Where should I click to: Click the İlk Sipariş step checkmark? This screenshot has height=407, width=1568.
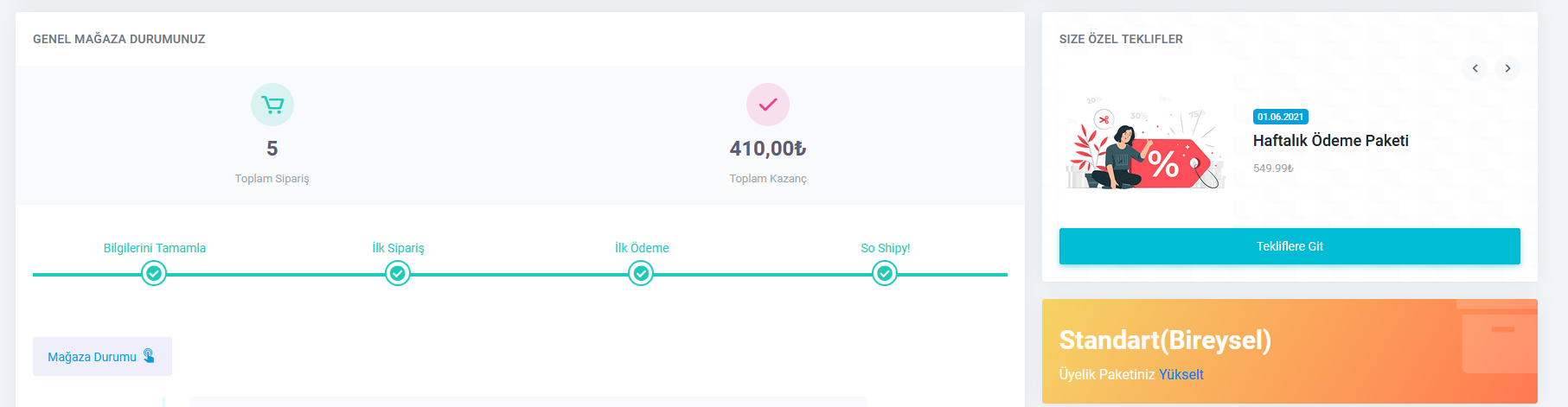398,274
